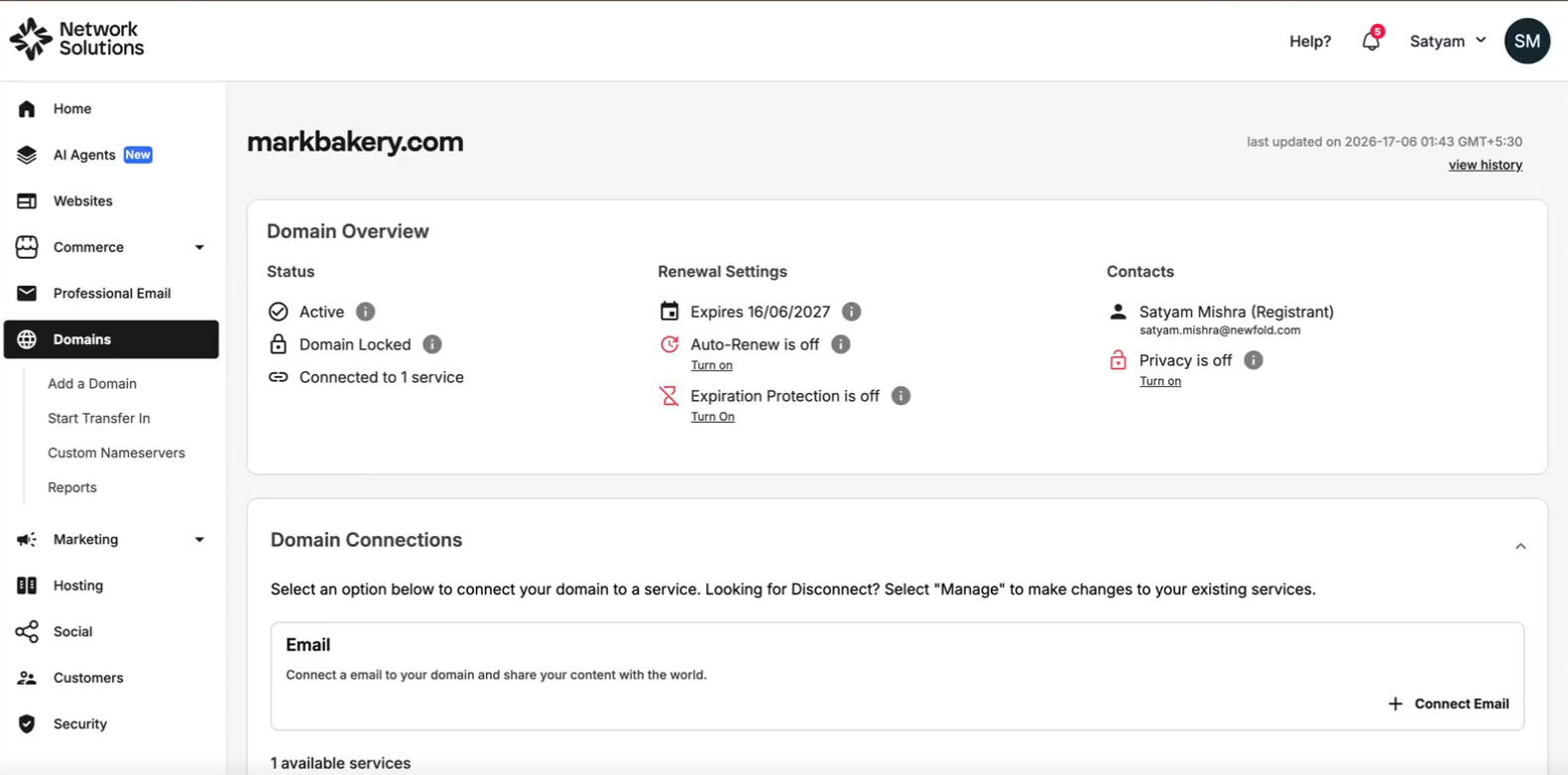
Task: Turn on Auto-Renew
Action: coord(711,365)
